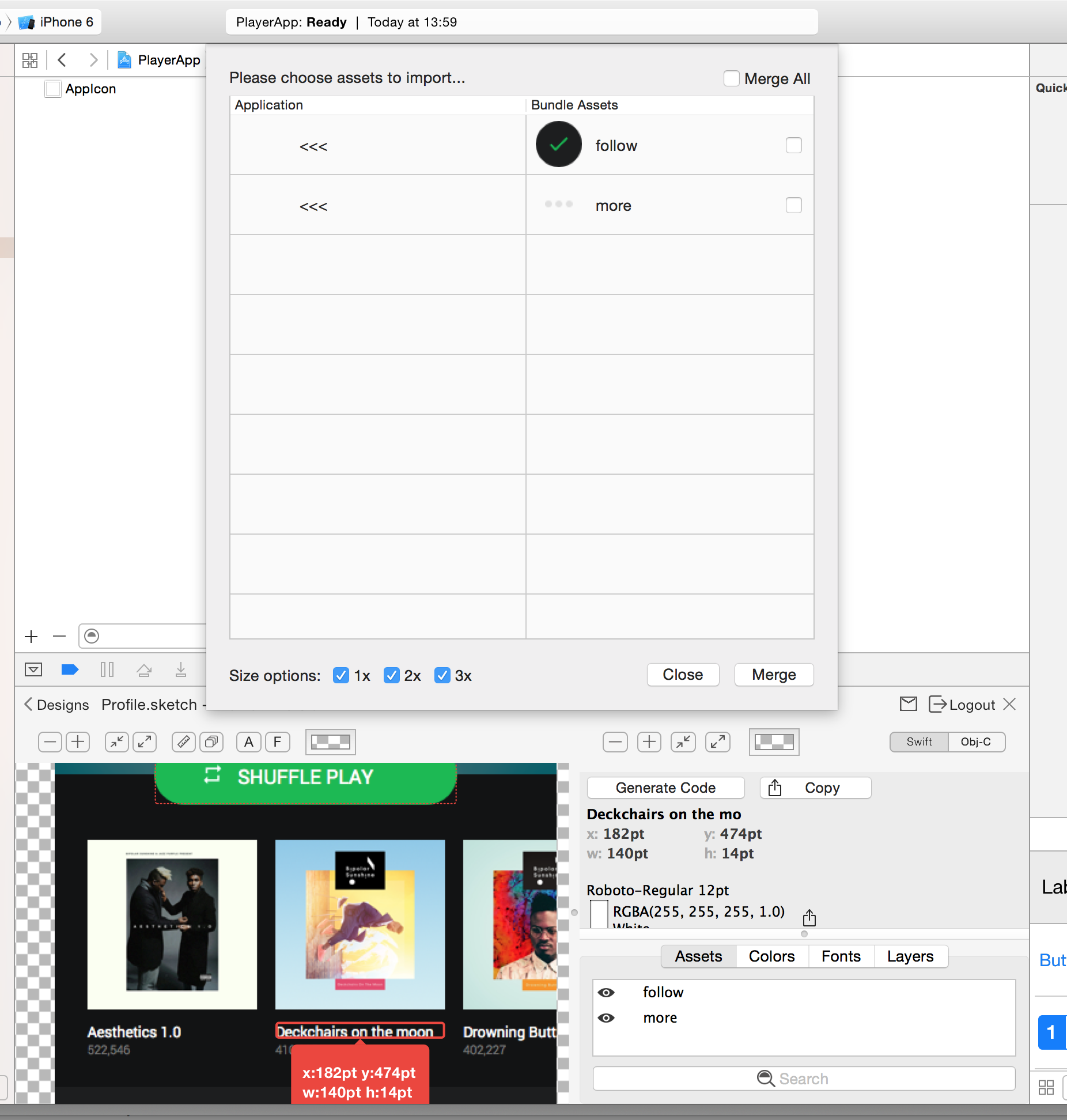Zoom in the left design canvas

[x=78, y=742]
